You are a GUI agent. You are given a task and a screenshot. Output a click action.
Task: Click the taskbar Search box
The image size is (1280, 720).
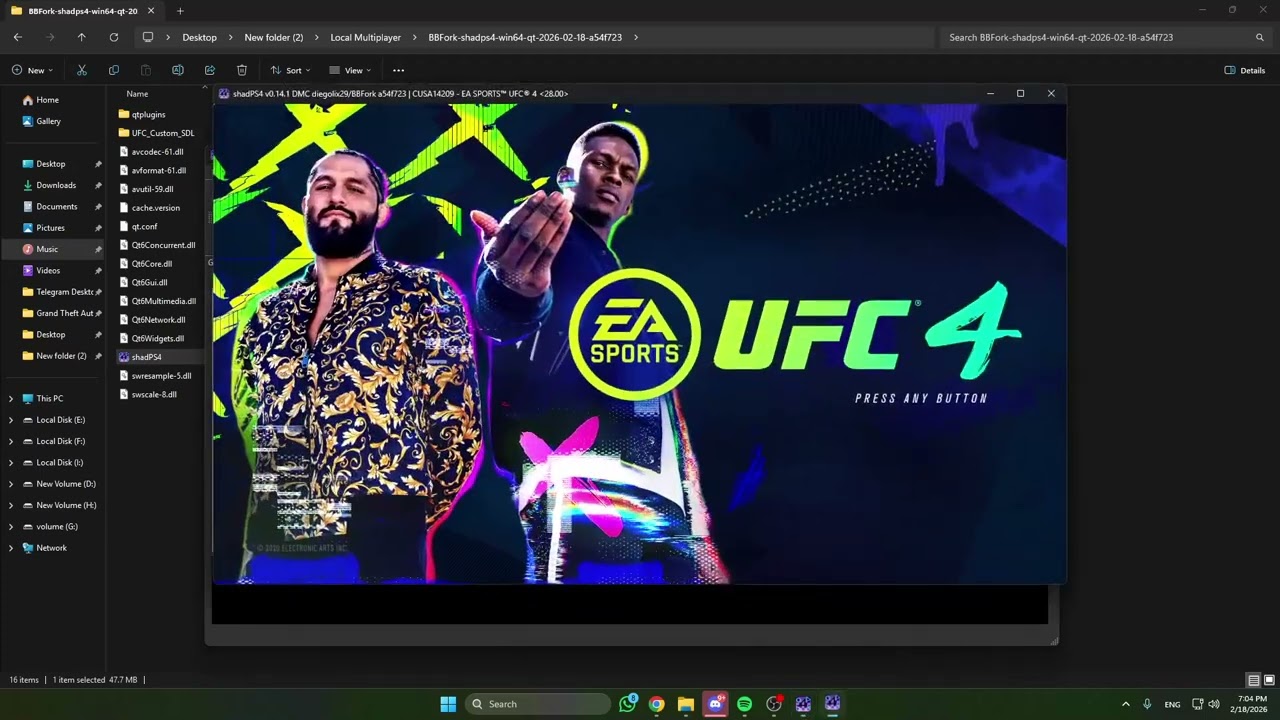pyautogui.click(x=540, y=704)
